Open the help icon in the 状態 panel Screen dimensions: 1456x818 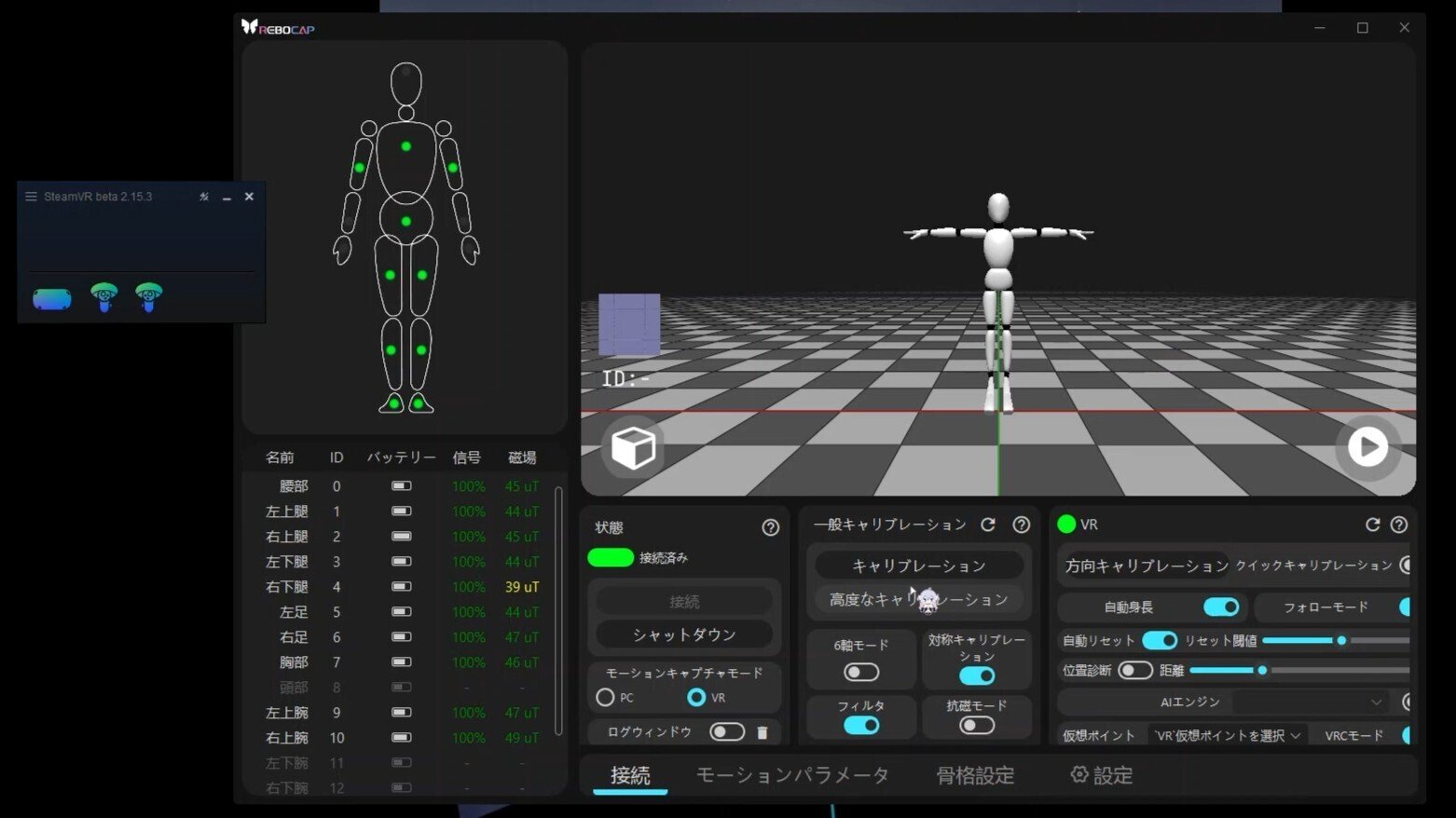click(770, 528)
